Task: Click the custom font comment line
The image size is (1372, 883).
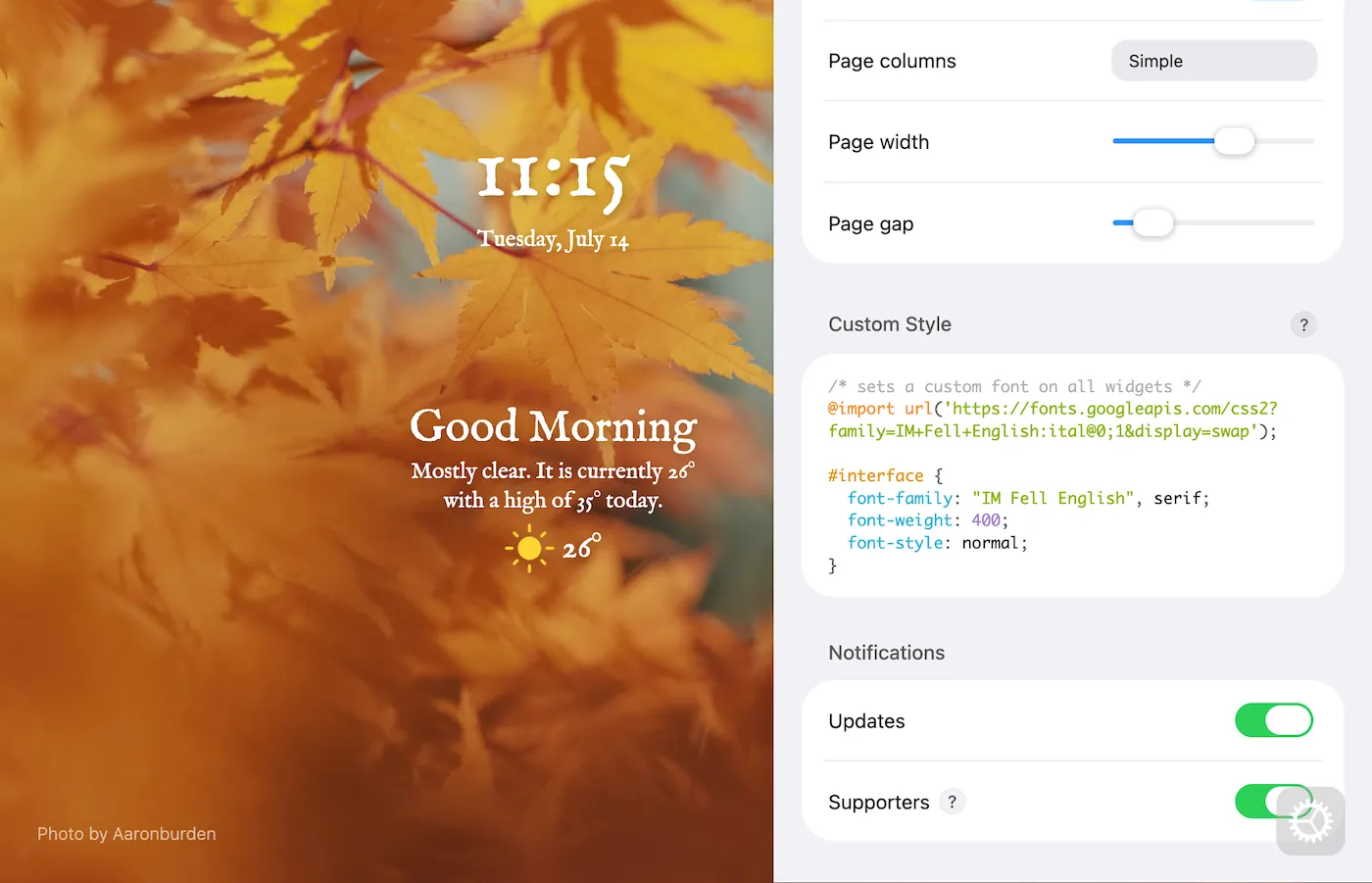Action: tap(1014, 386)
